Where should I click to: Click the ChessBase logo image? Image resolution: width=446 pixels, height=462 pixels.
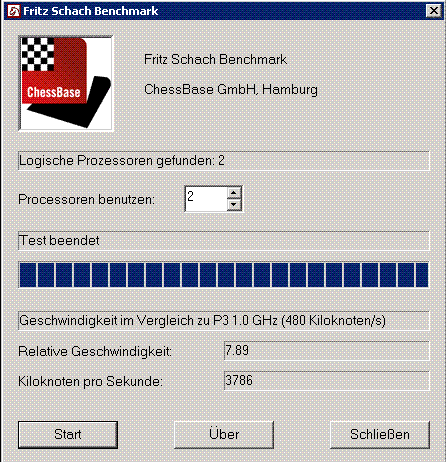pyautogui.click(x=66, y=83)
